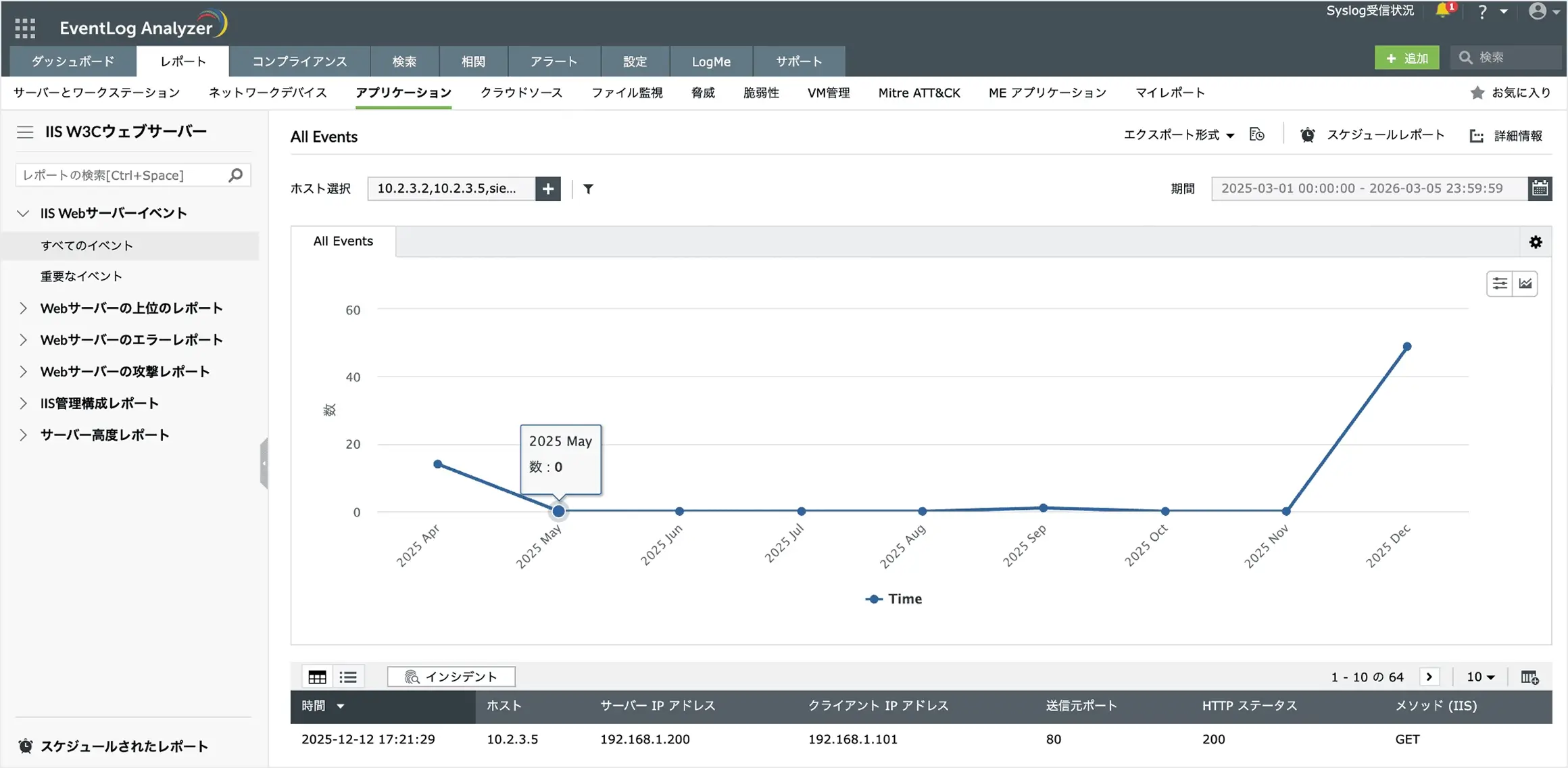Click the お気に入り star icon

click(1477, 93)
